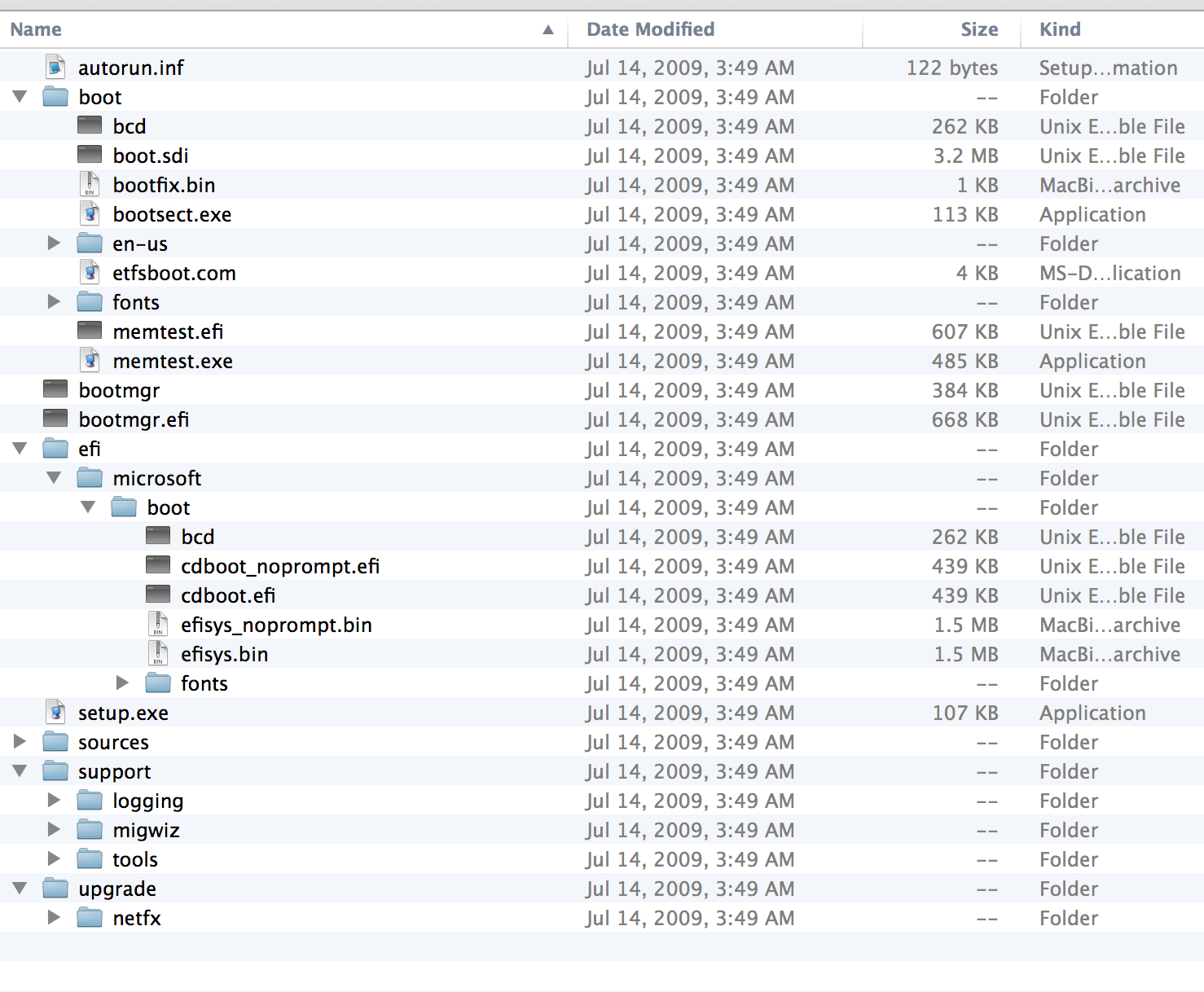The height and width of the screenshot is (992, 1204).
Task: Click the autorun.inf setup information icon
Action: [54, 67]
